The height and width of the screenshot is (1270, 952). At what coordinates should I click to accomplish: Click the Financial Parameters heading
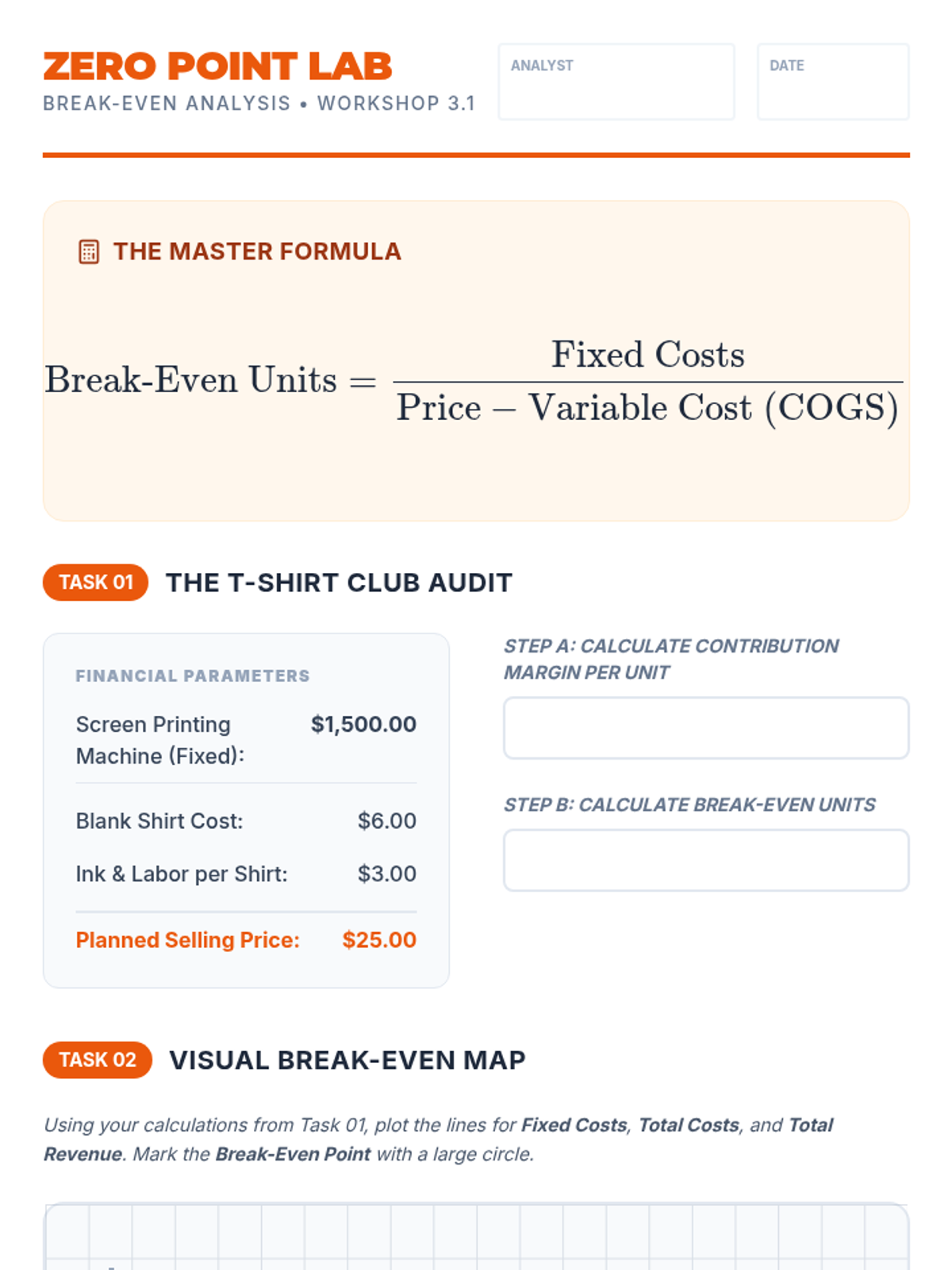click(193, 675)
